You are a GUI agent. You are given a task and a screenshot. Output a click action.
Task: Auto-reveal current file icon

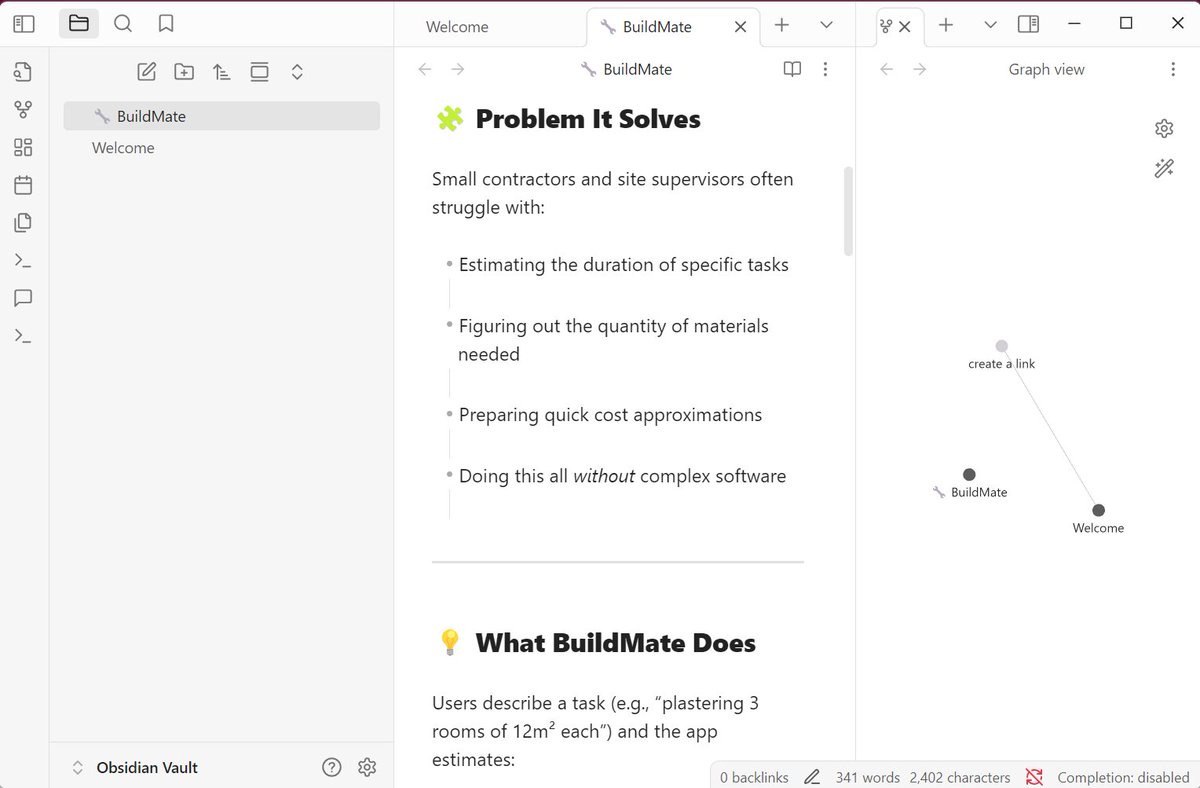point(259,71)
